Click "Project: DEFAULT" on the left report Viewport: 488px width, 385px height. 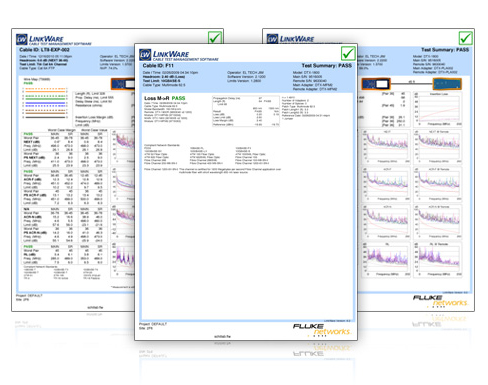point(29,296)
